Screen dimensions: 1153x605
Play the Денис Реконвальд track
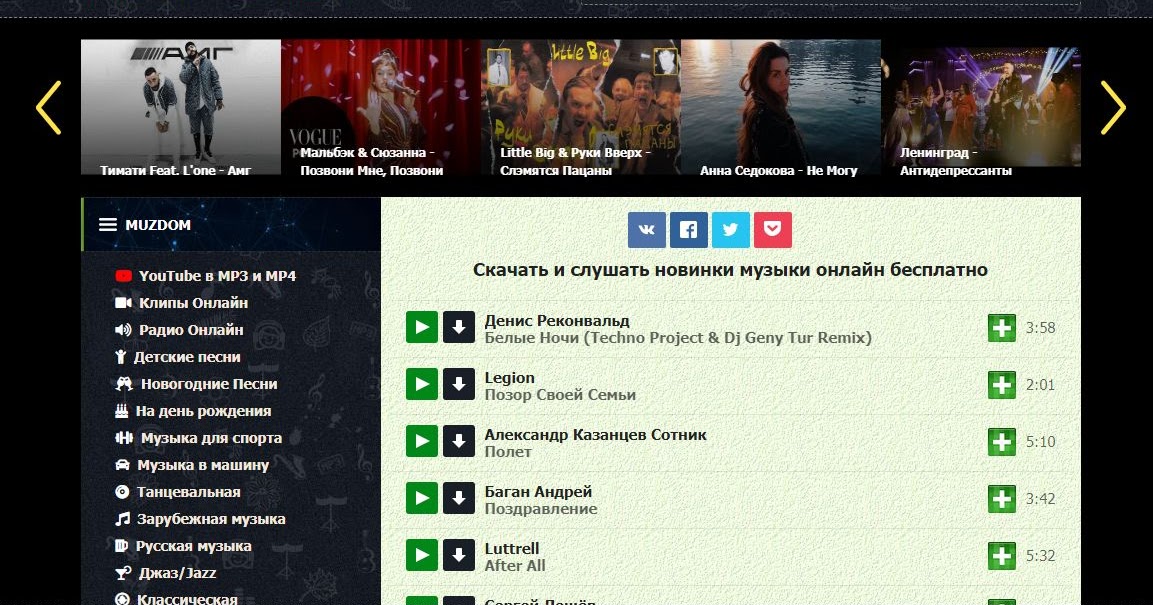[x=422, y=327]
